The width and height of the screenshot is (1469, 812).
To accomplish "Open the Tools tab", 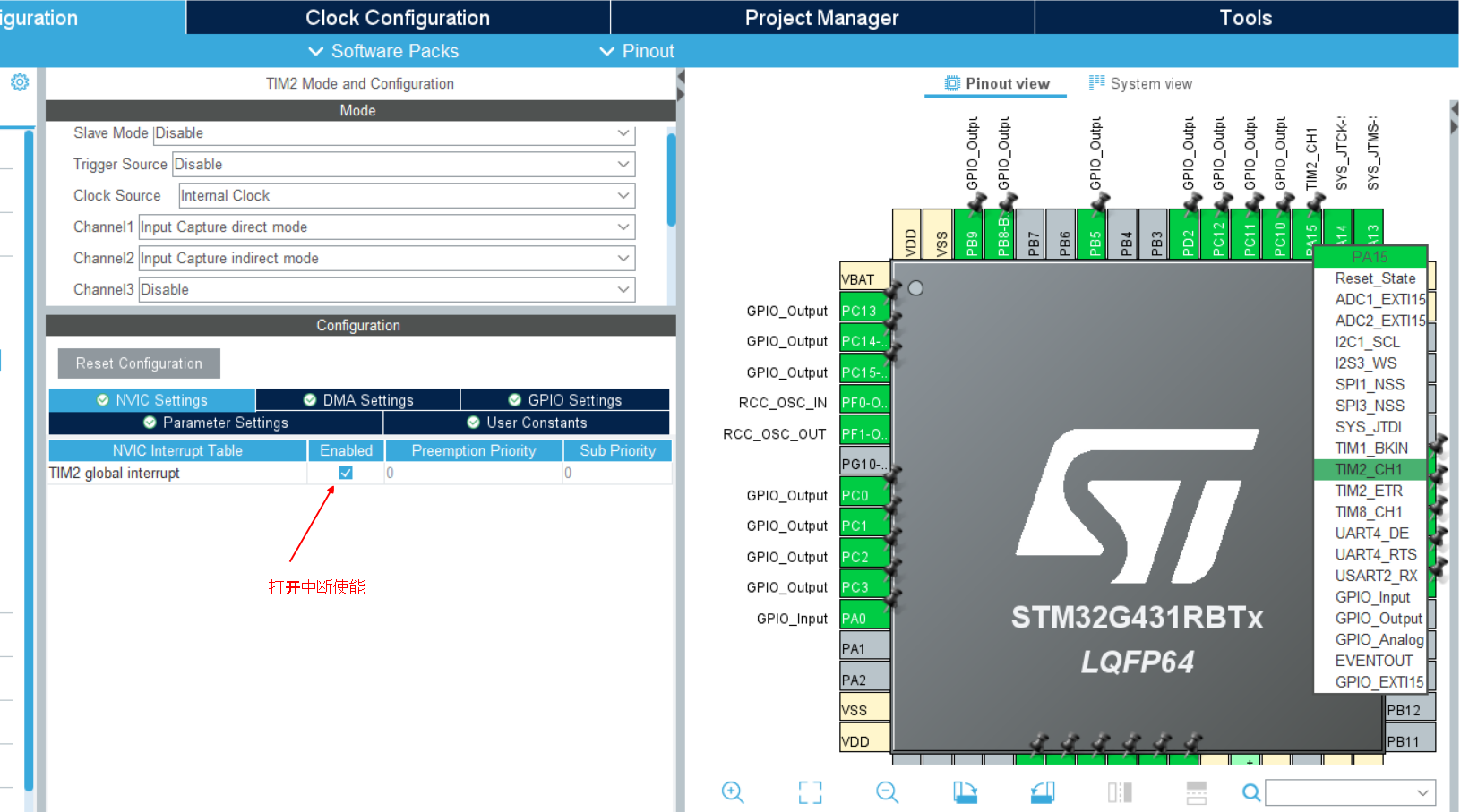I will pos(1246,17).
